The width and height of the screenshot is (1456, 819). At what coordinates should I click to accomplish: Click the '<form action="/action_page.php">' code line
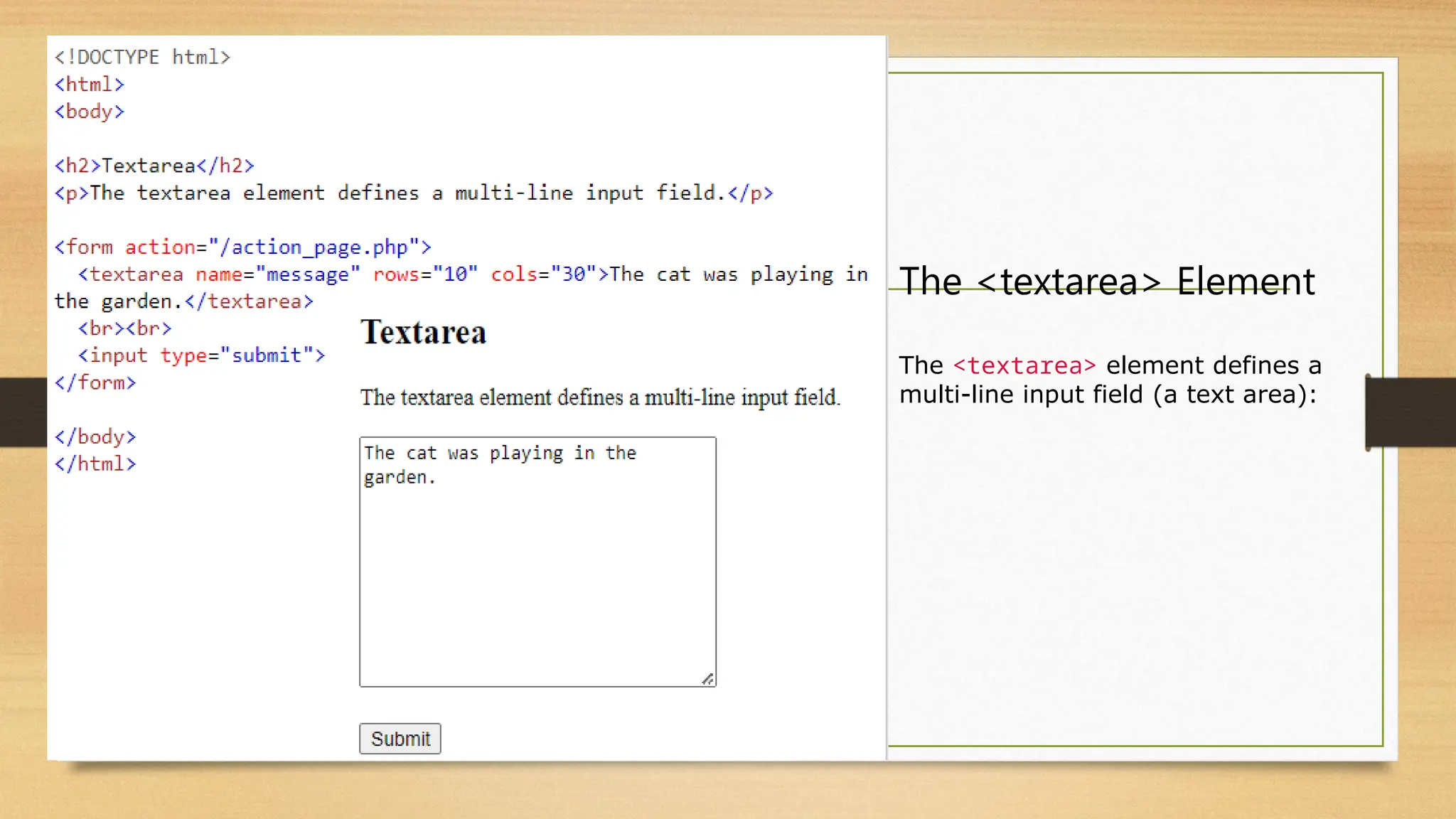tap(243, 247)
